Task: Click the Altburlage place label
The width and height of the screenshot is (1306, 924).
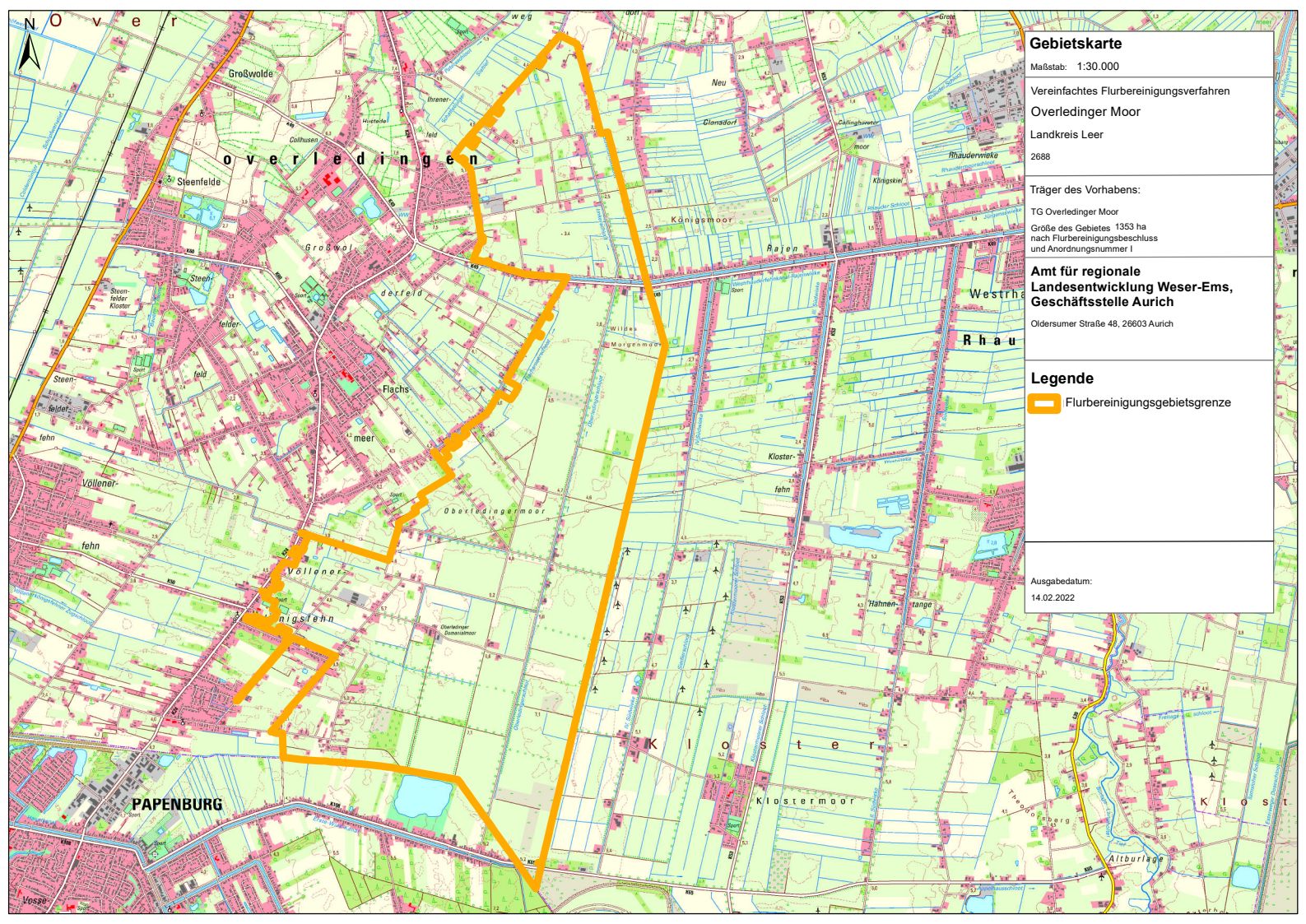Action: [x=1136, y=858]
